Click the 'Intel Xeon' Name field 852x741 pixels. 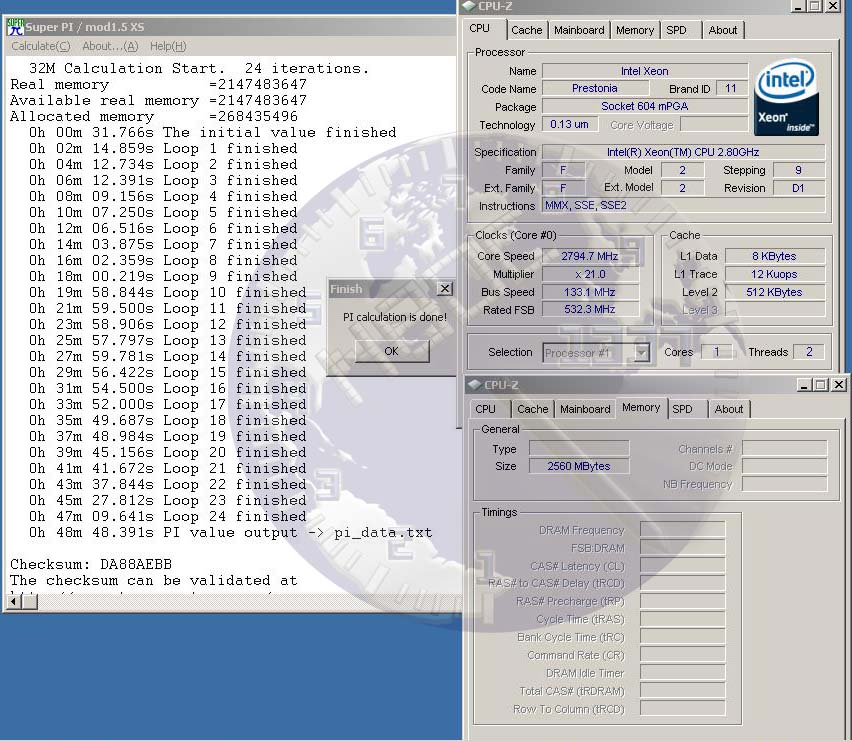pos(645,71)
